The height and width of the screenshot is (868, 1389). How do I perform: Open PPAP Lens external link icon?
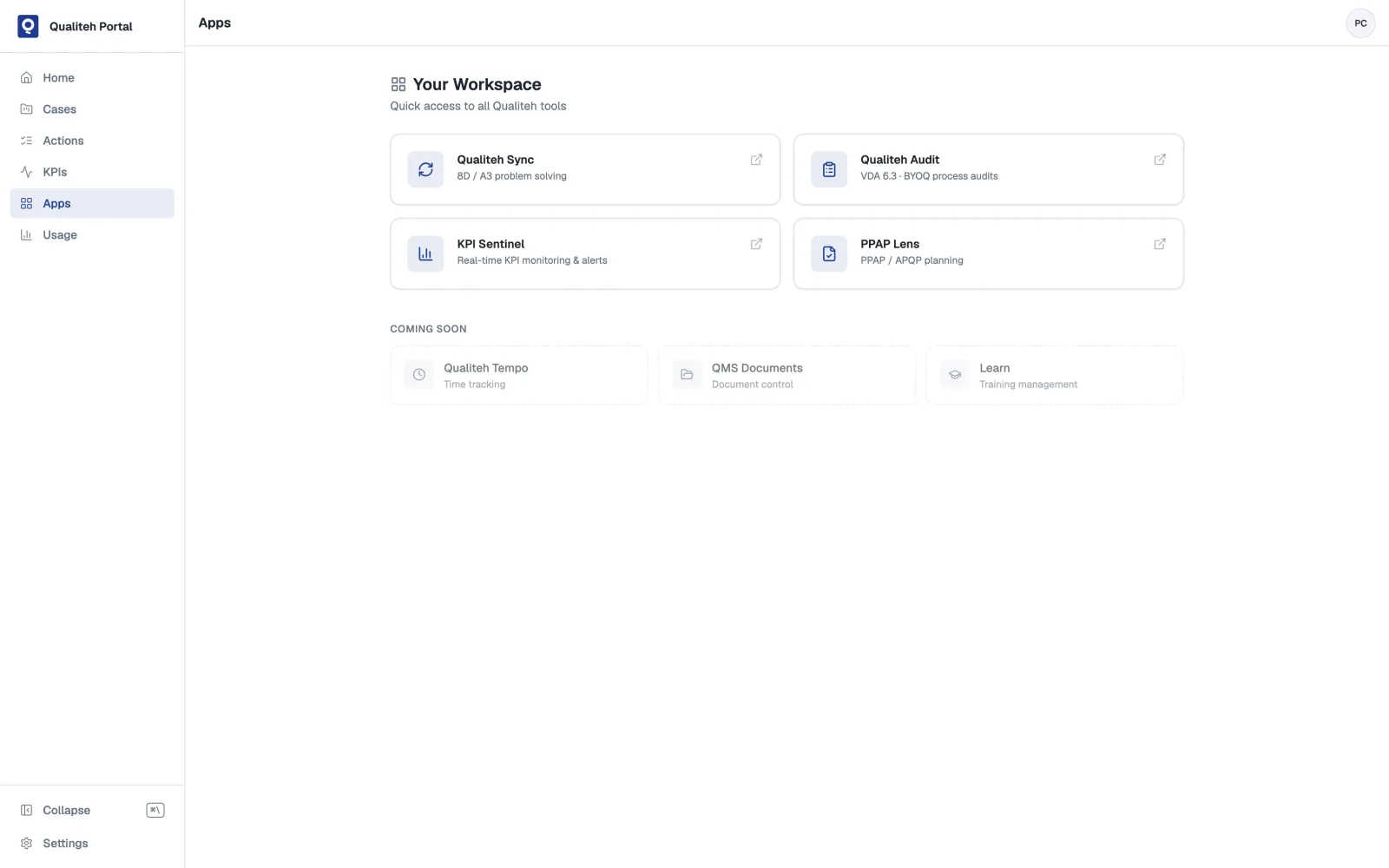click(1160, 244)
